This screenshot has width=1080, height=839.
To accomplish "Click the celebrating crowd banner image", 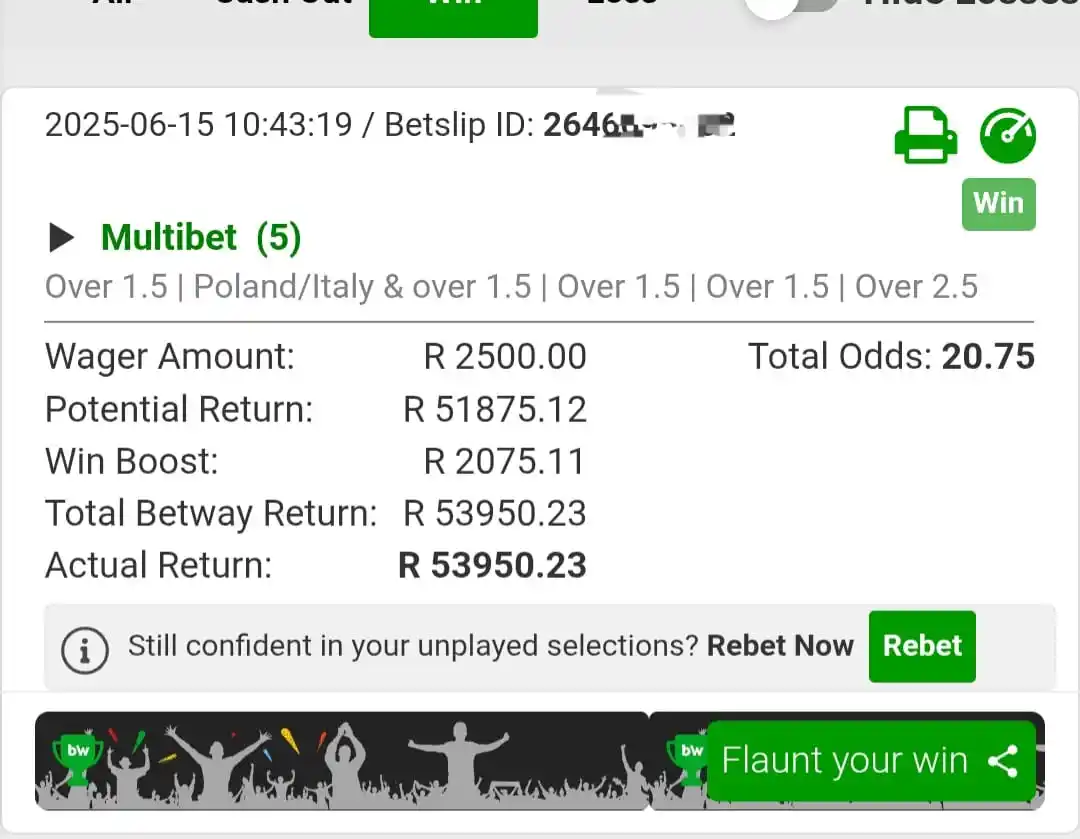I will (342, 760).
